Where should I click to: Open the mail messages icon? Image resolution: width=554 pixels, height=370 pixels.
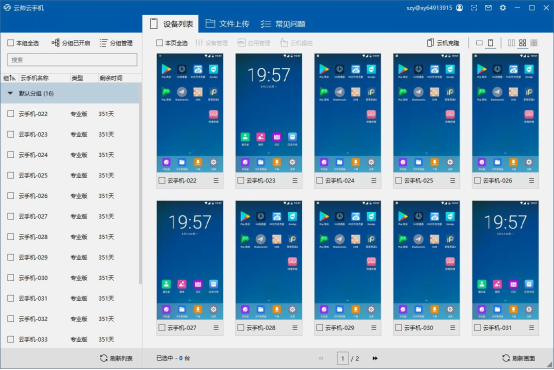[488, 8]
